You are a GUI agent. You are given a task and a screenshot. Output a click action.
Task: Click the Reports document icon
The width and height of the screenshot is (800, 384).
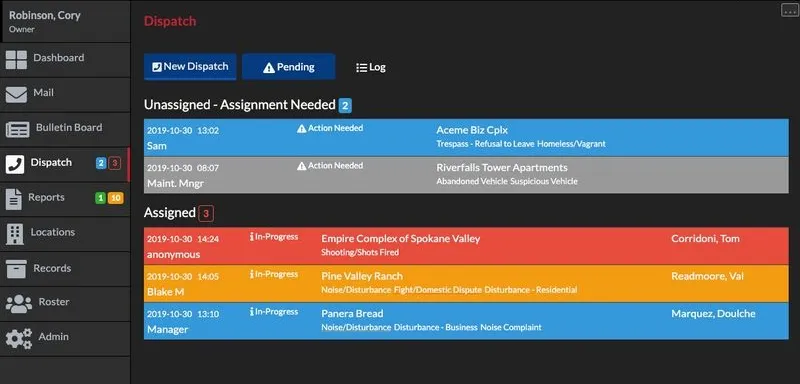click(x=14, y=199)
